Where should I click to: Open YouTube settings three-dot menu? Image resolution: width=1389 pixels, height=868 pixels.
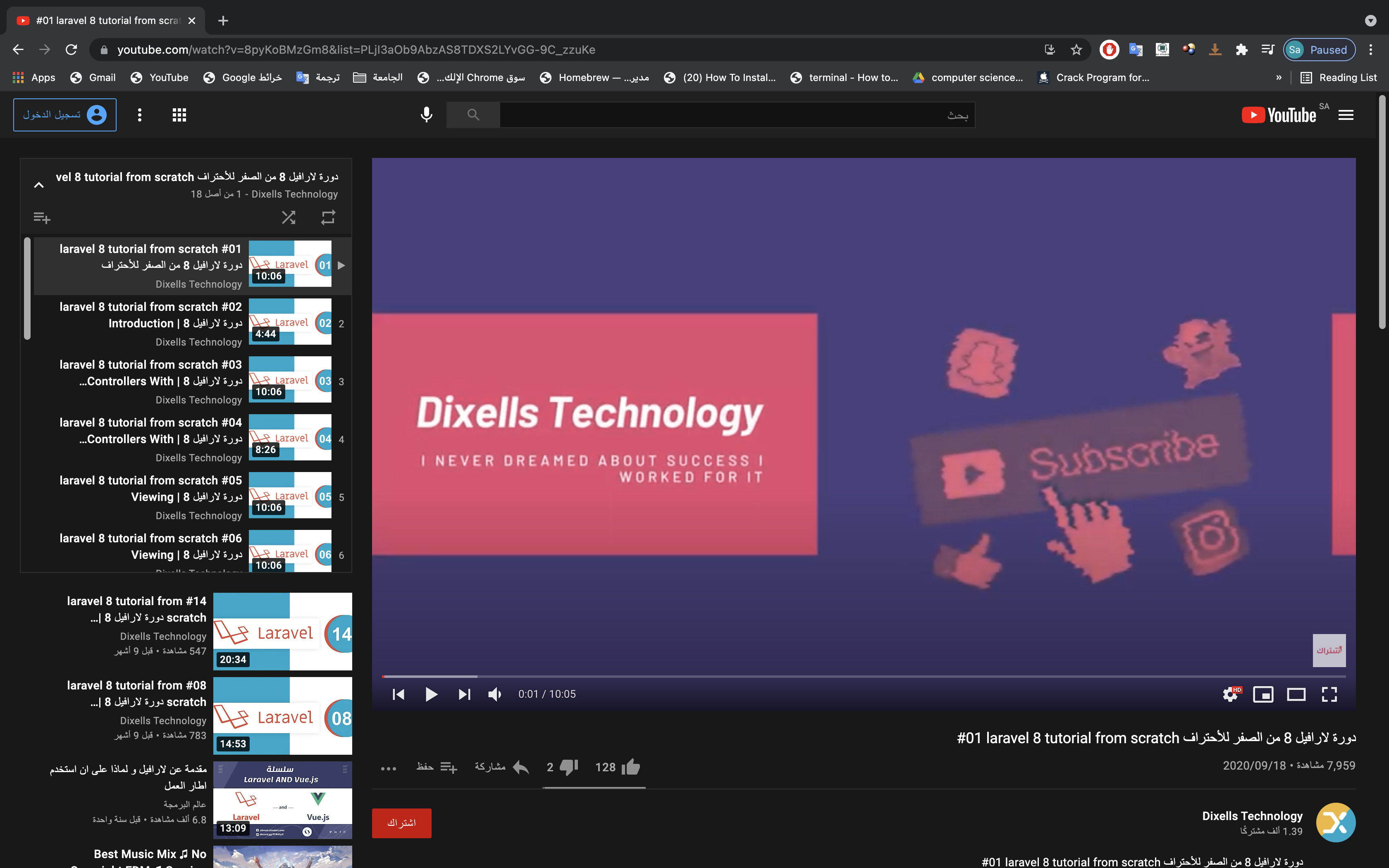(139, 115)
